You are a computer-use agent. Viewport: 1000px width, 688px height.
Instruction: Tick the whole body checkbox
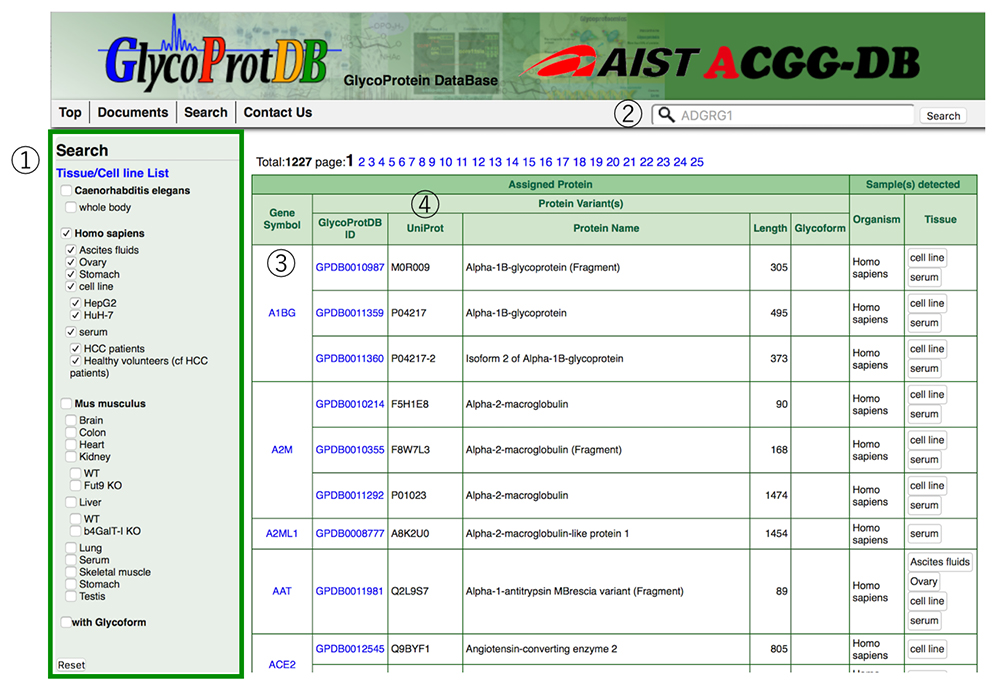coord(71,207)
